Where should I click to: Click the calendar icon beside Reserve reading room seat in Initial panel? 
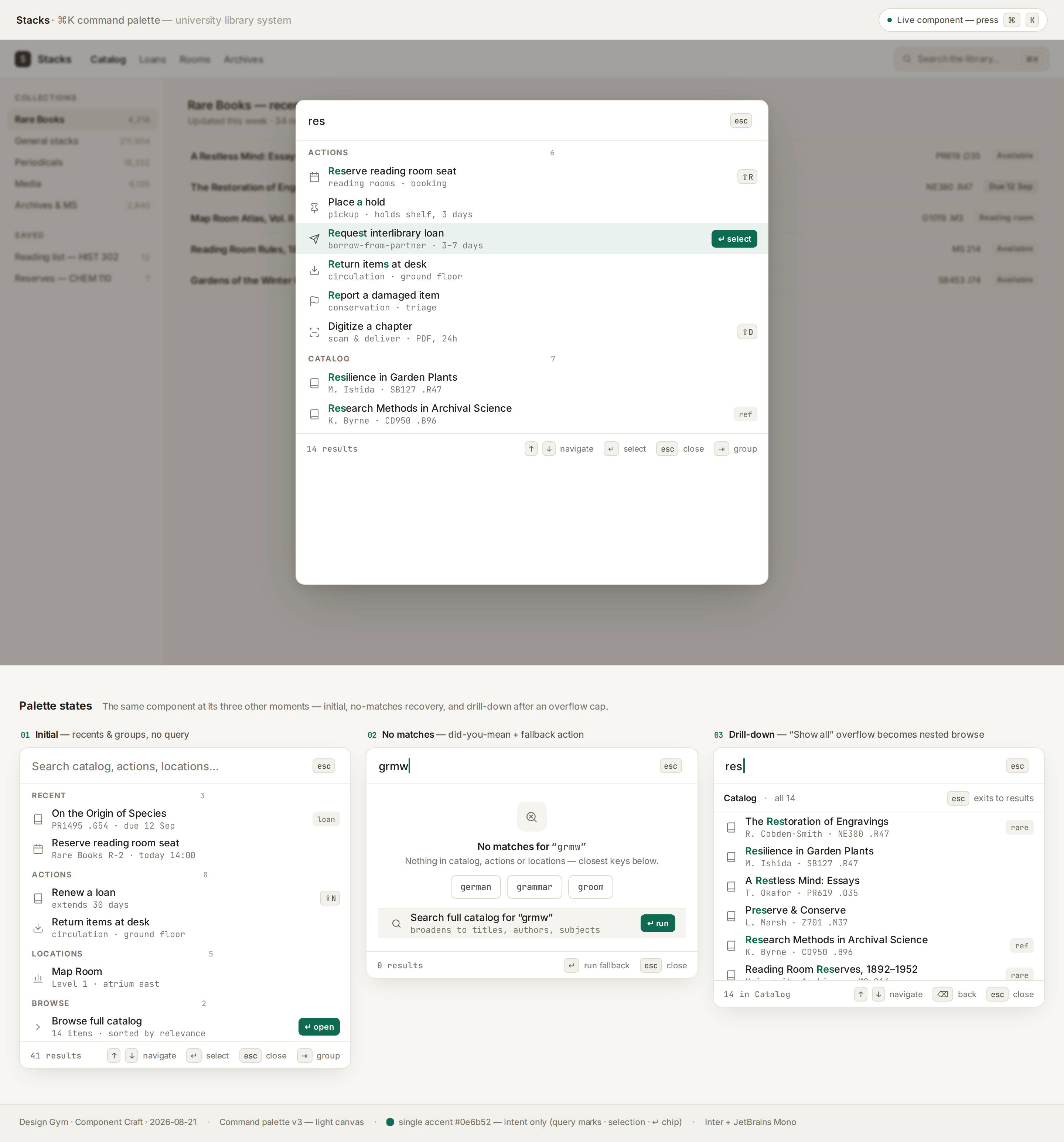(x=38, y=849)
